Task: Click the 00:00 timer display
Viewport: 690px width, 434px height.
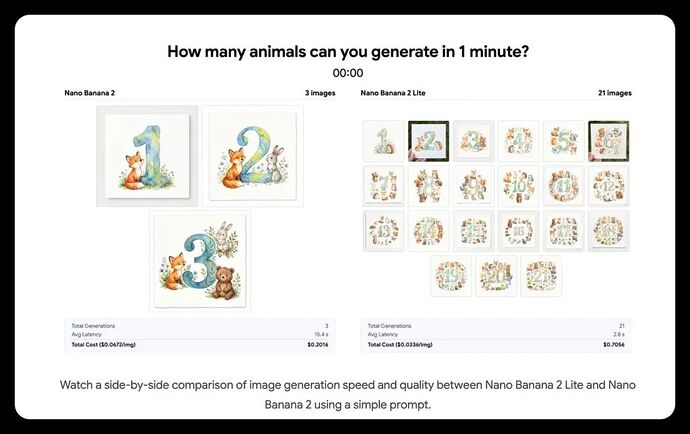Action: (x=348, y=73)
